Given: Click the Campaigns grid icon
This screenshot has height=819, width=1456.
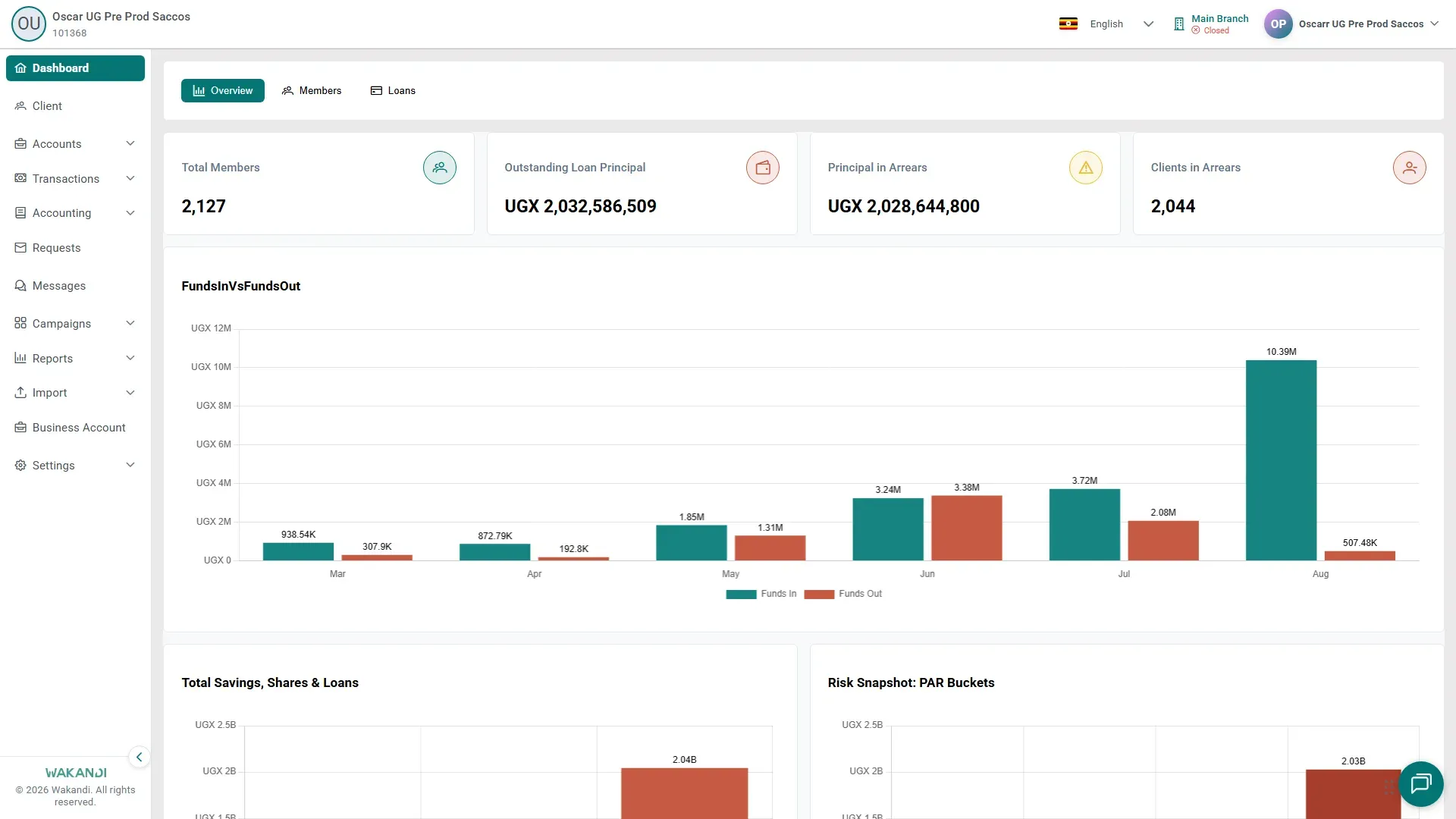Looking at the screenshot, I should [20, 323].
